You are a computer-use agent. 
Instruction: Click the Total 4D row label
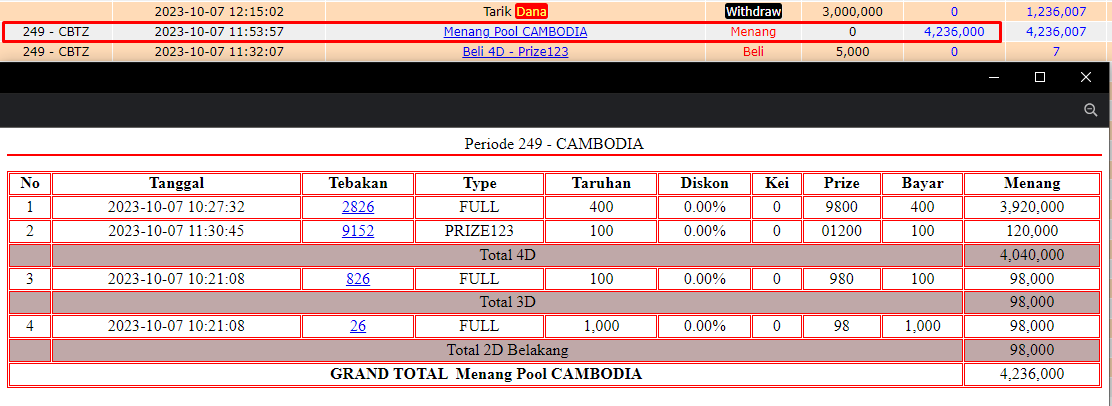point(507,255)
